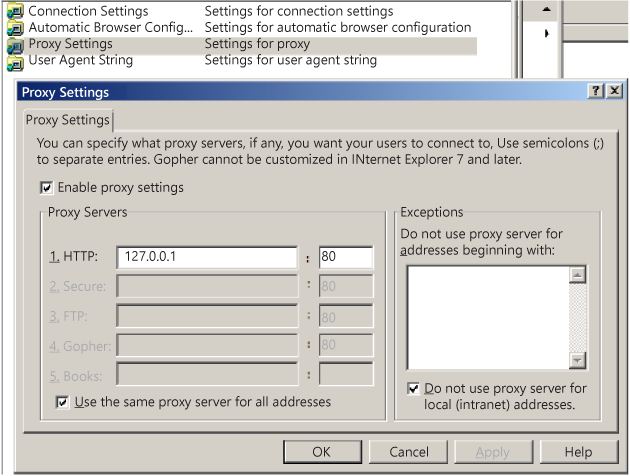Click the Automatic Browser Configuration icon
Screen dimensions: 630x476
pyautogui.click(x=14, y=28)
